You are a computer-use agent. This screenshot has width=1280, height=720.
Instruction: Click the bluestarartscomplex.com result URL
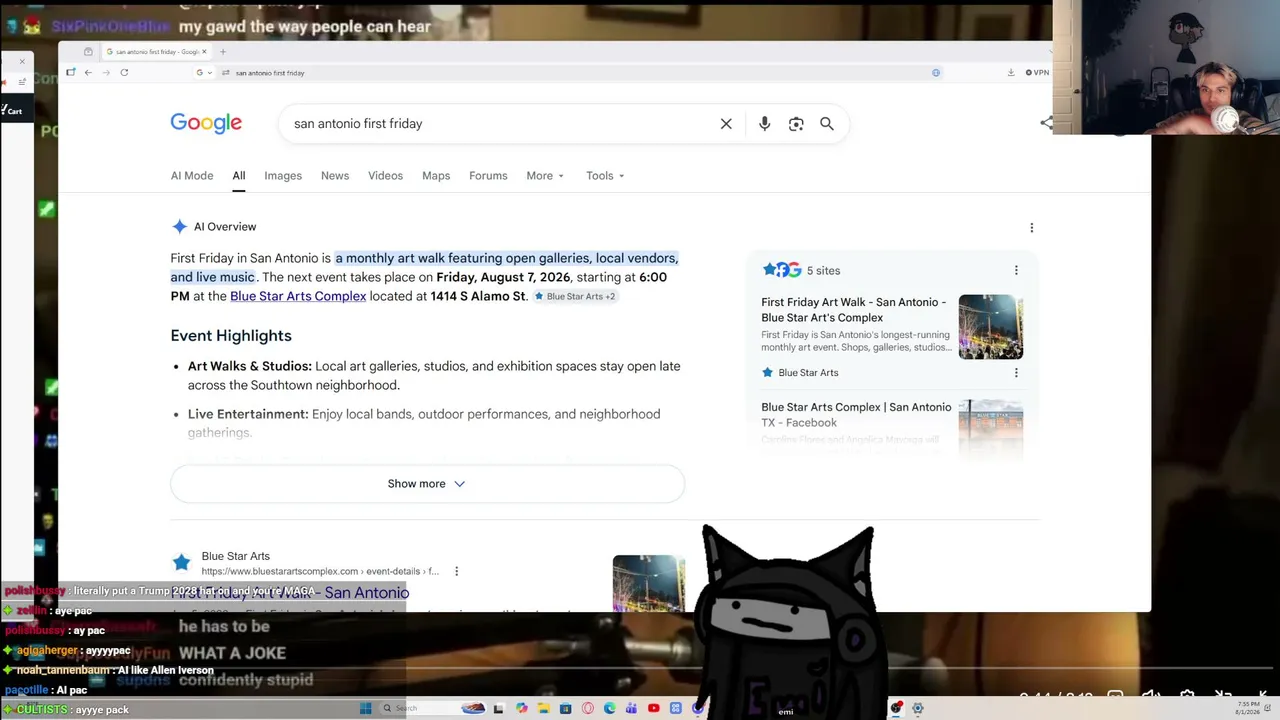320,571
